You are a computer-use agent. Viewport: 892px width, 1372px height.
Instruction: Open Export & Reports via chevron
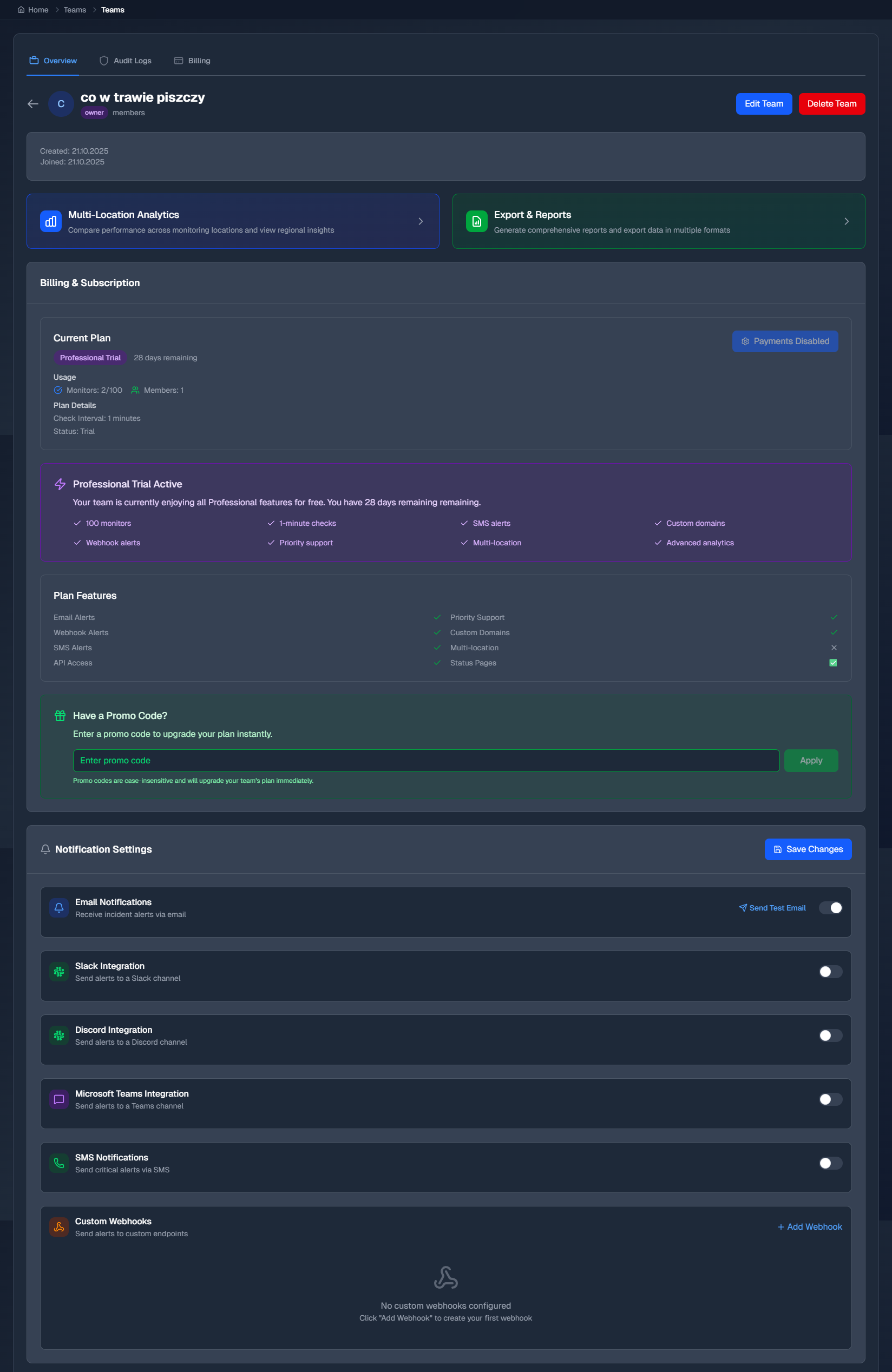click(x=847, y=221)
